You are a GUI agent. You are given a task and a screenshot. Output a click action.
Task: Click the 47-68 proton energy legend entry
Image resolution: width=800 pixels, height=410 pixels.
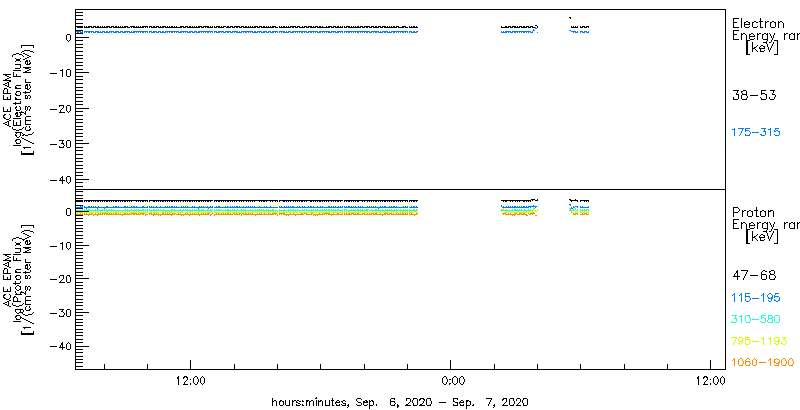(x=754, y=276)
